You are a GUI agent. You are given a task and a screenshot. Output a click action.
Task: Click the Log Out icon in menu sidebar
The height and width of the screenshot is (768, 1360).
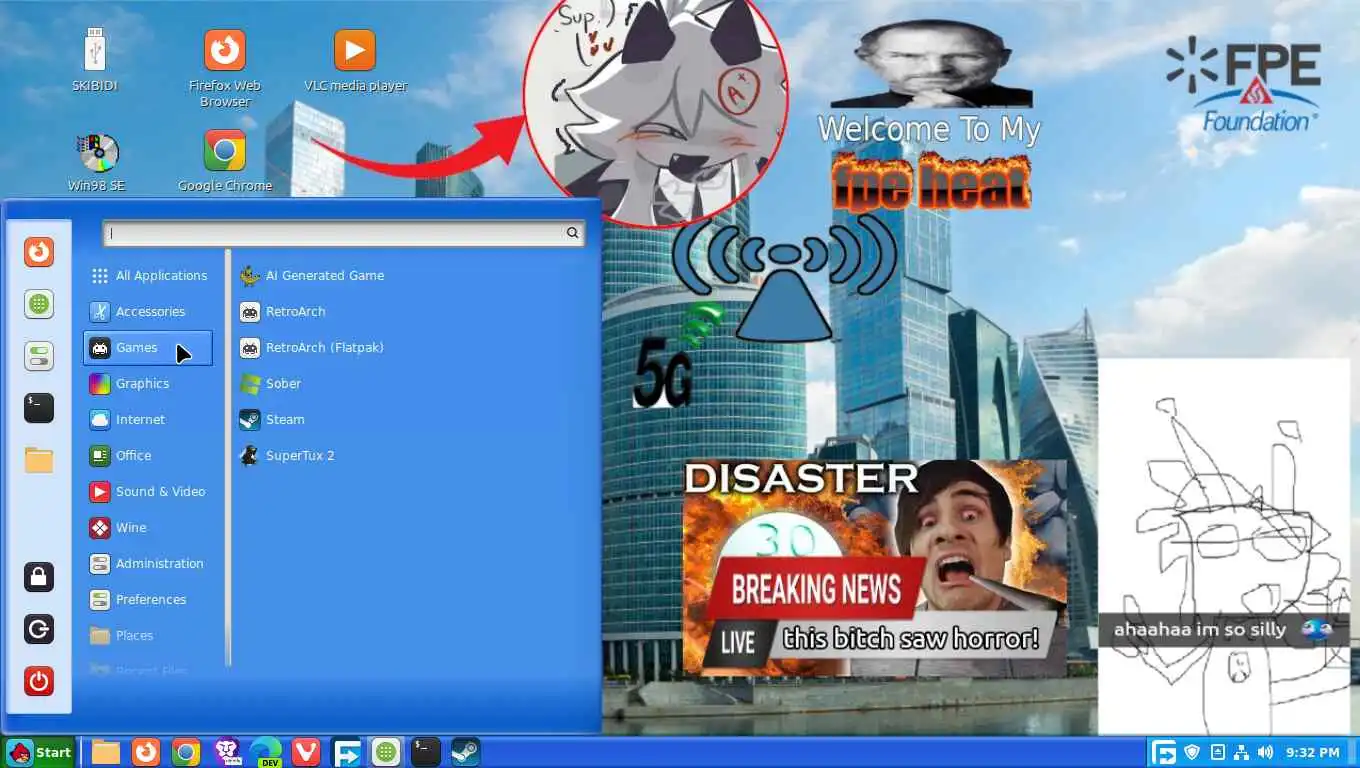click(39, 629)
